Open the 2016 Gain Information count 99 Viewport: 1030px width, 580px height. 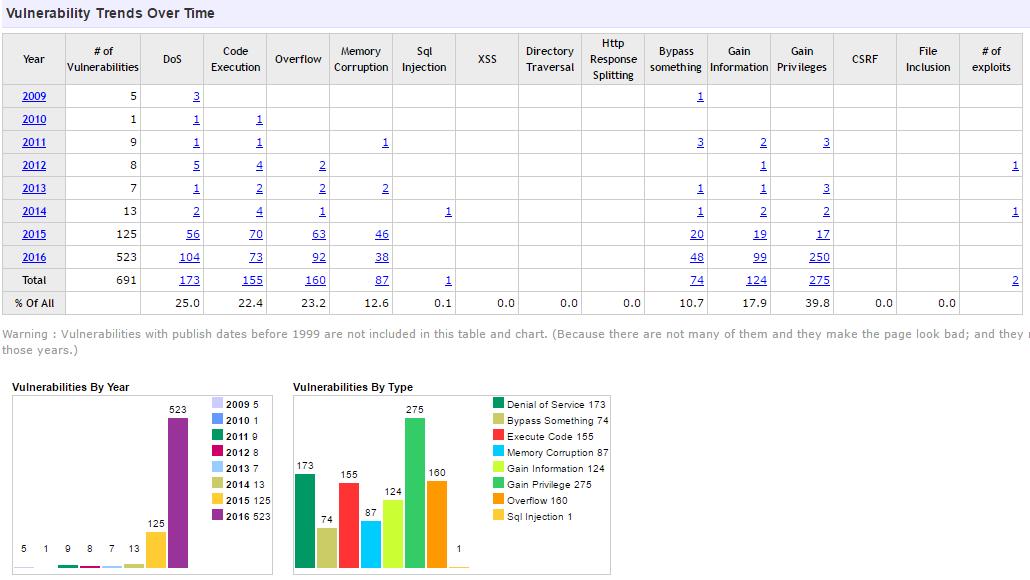(x=757, y=257)
